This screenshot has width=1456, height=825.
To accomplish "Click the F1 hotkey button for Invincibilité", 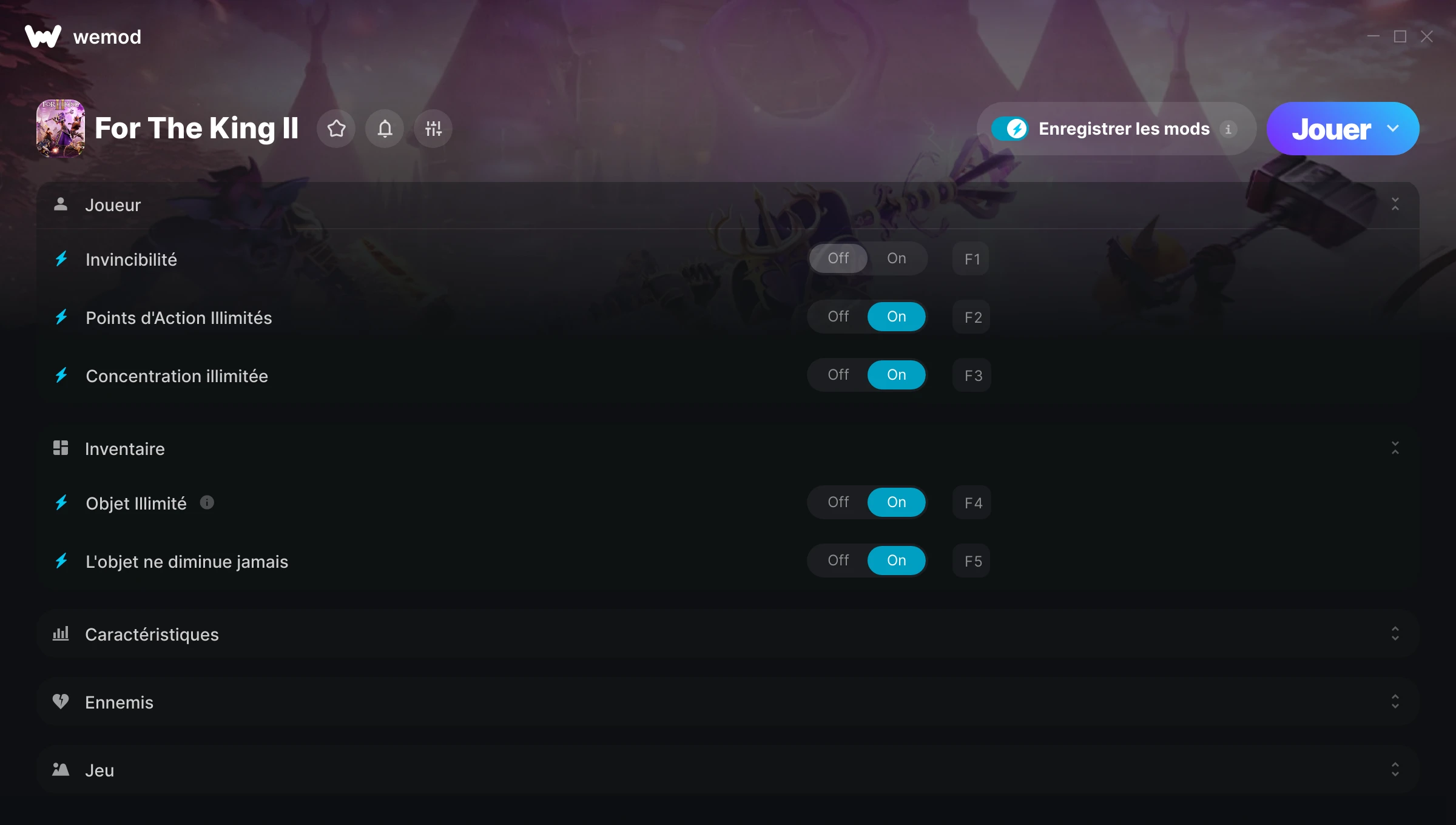I will click(x=971, y=258).
